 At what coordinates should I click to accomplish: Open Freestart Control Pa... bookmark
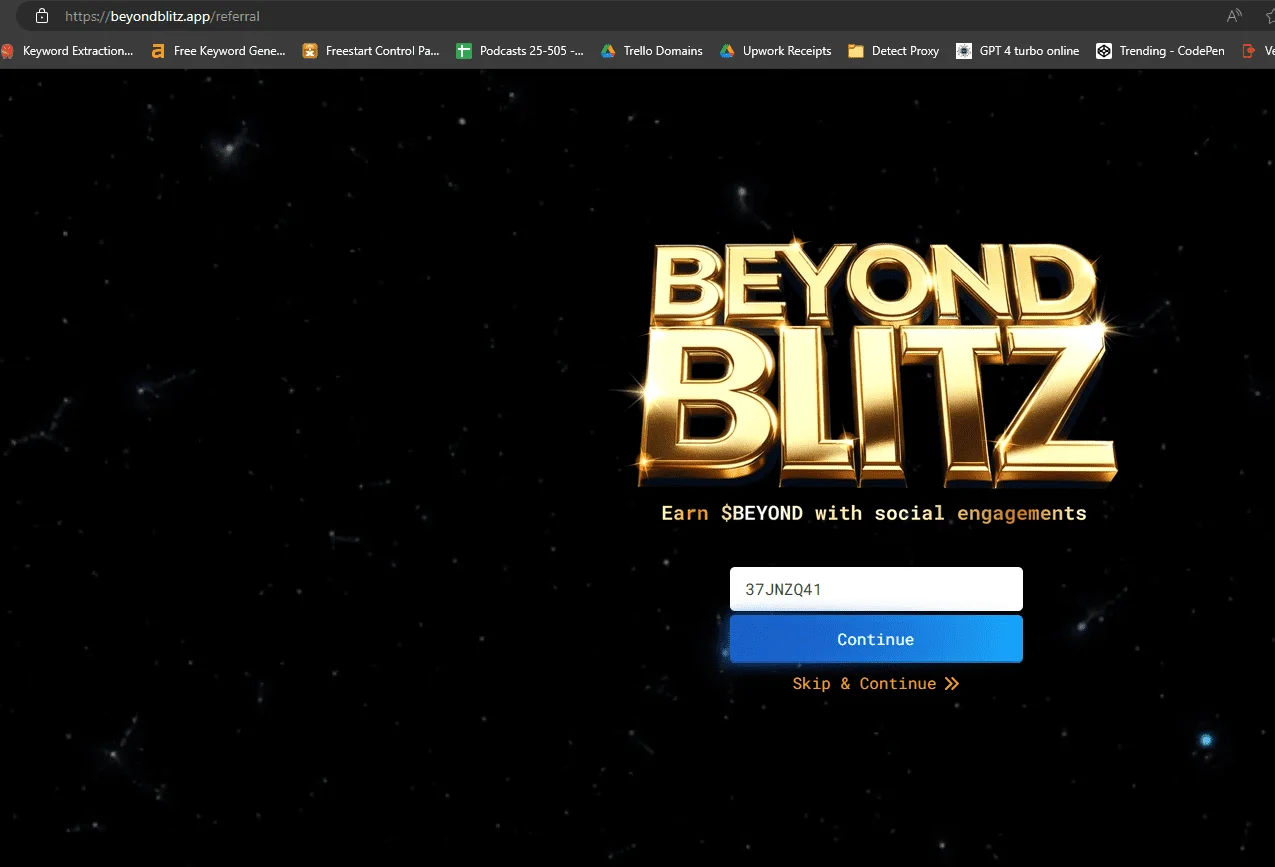(x=371, y=51)
